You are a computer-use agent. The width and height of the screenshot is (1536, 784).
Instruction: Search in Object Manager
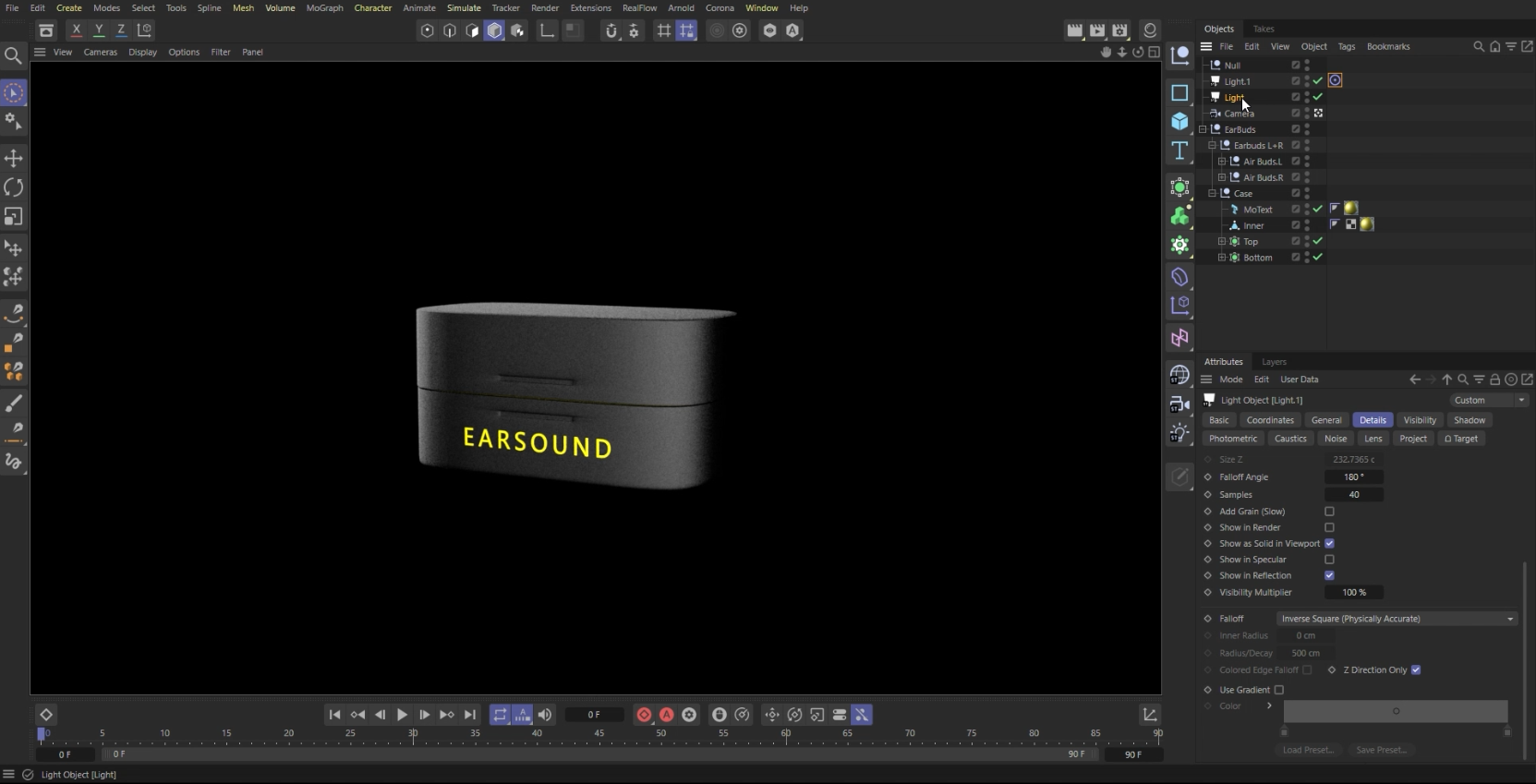(1479, 46)
